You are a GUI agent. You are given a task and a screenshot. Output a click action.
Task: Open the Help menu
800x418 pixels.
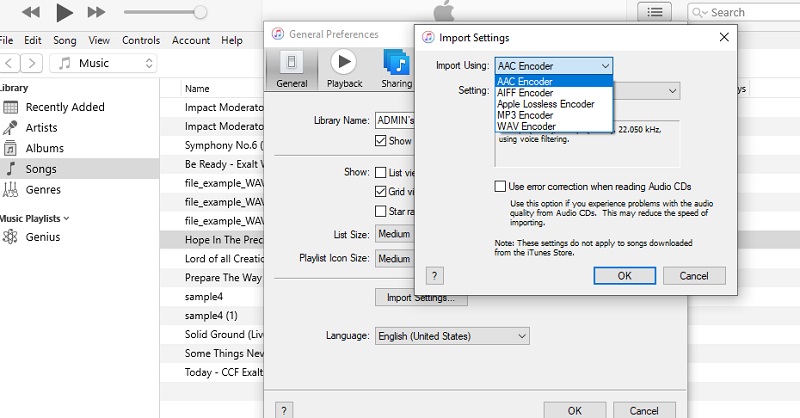tap(232, 40)
